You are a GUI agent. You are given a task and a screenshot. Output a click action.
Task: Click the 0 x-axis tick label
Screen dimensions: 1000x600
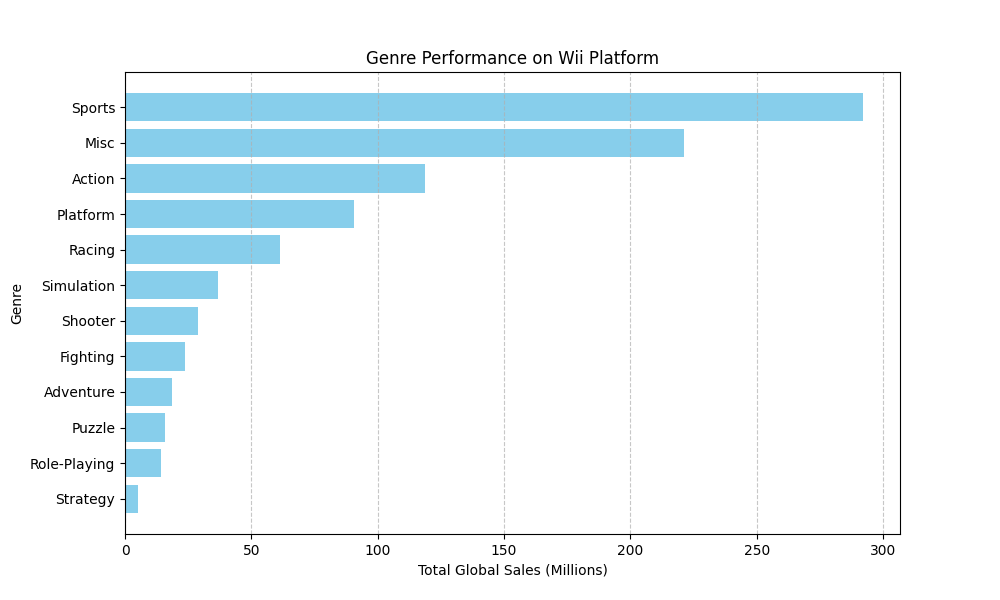(x=125, y=548)
